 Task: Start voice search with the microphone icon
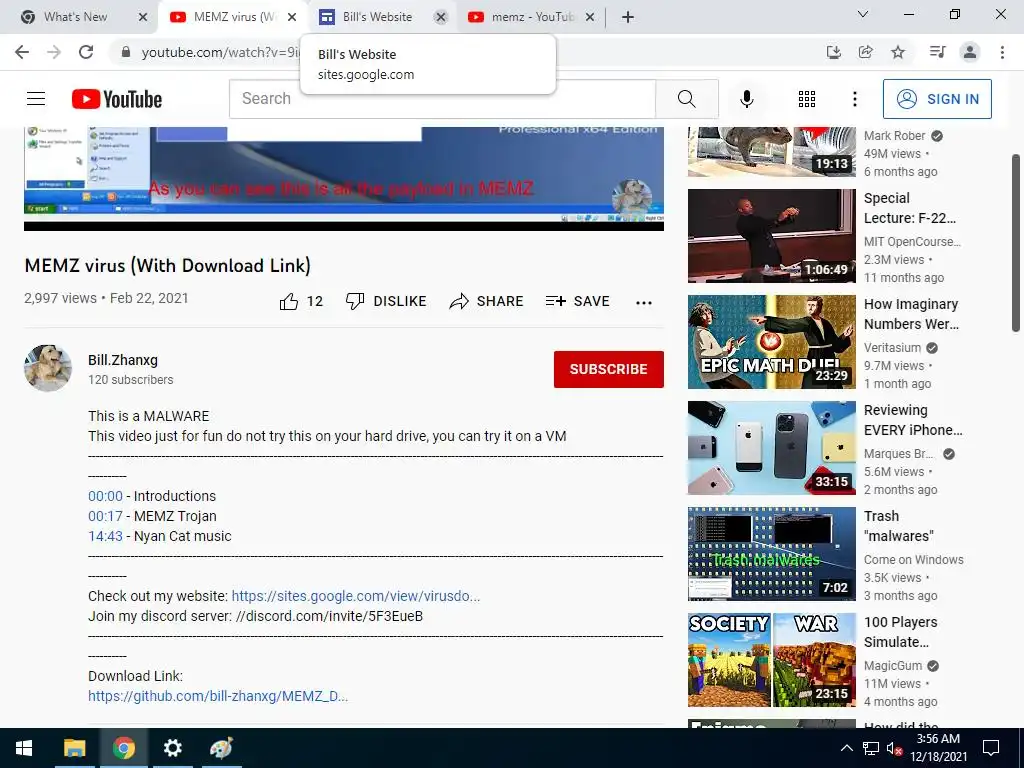coord(746,99)
